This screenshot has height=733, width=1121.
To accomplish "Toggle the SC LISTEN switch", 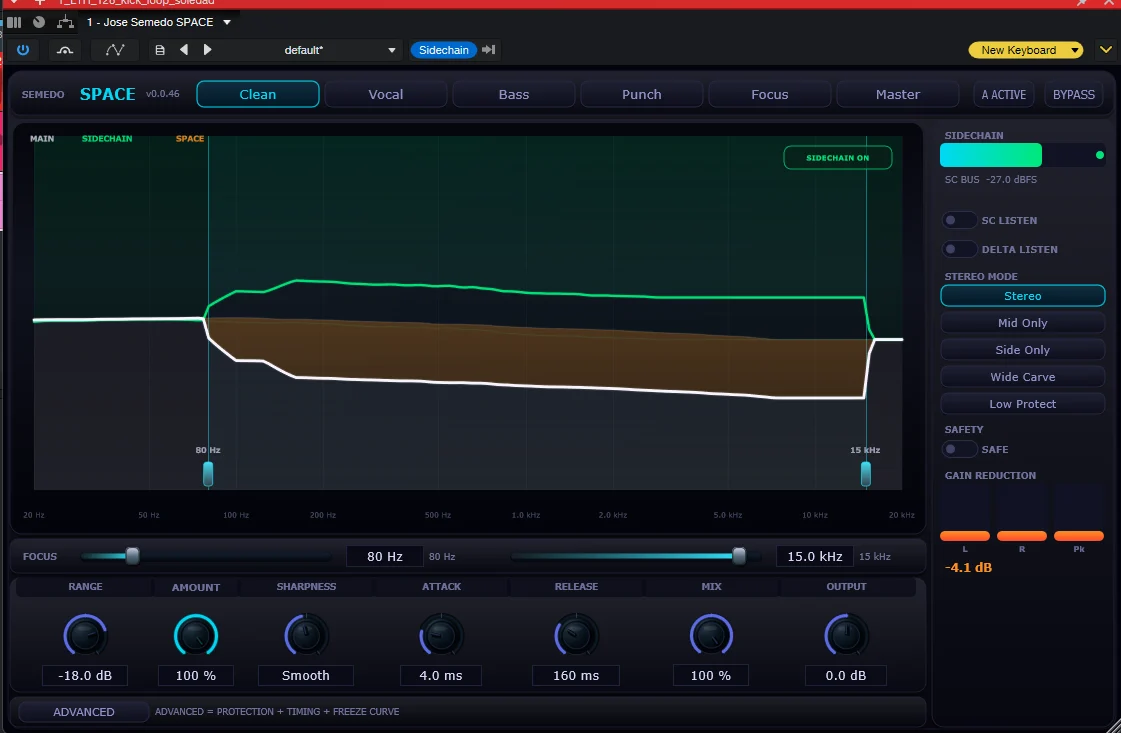I will click(x=959, y=220).
